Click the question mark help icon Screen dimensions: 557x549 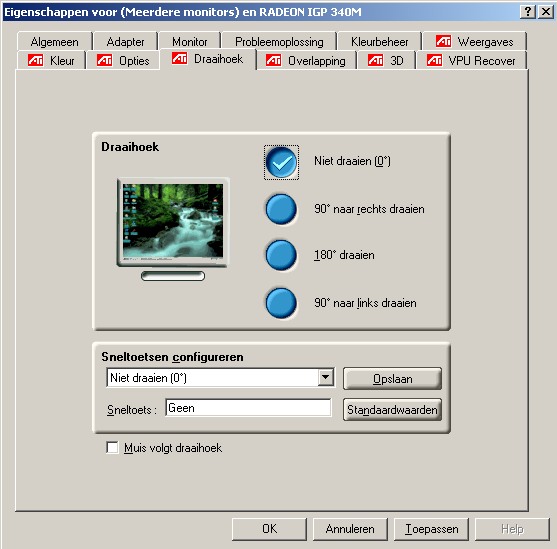point(528,12)
